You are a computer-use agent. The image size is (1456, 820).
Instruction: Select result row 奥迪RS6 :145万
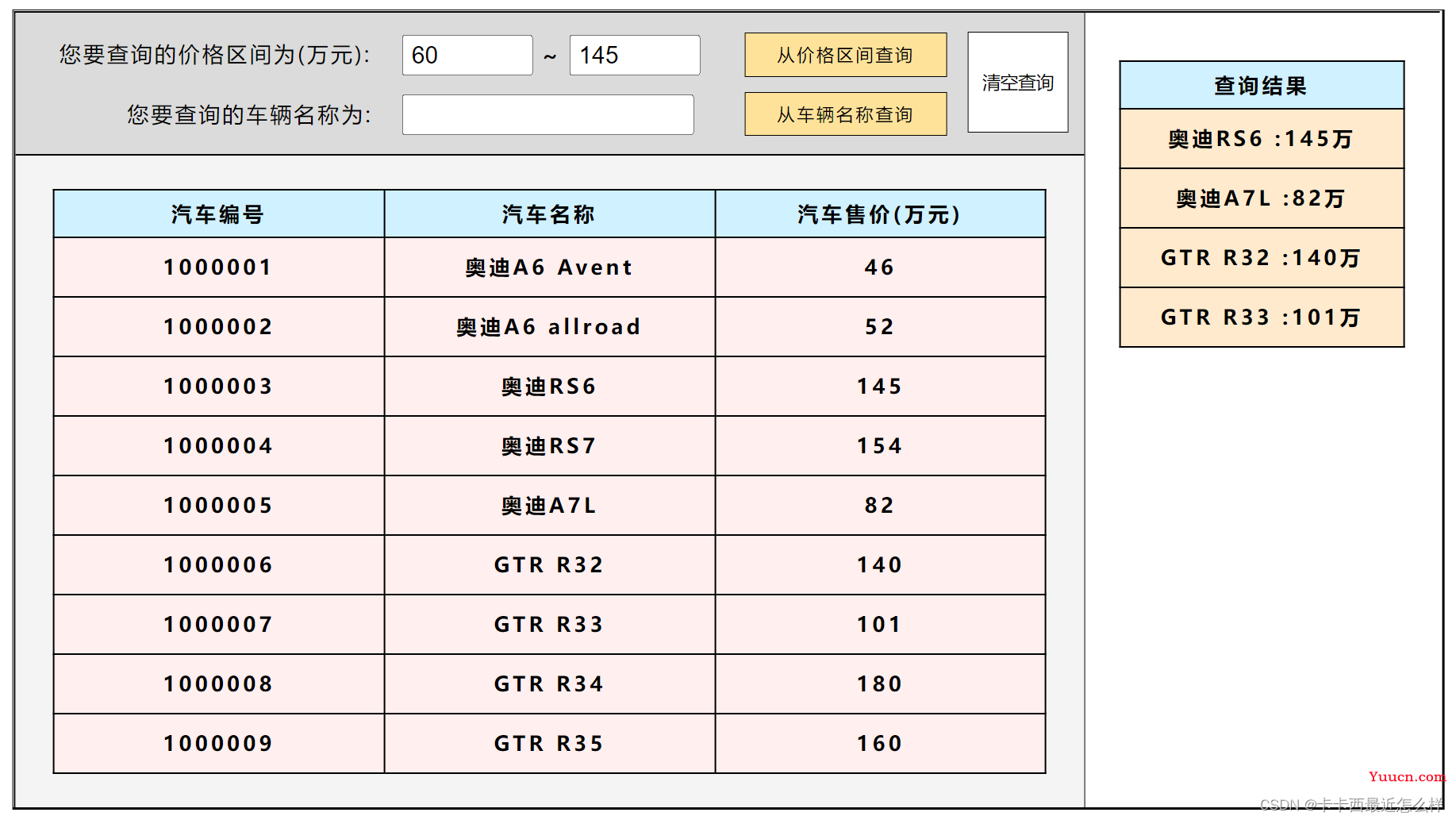tap(1262, 139)
